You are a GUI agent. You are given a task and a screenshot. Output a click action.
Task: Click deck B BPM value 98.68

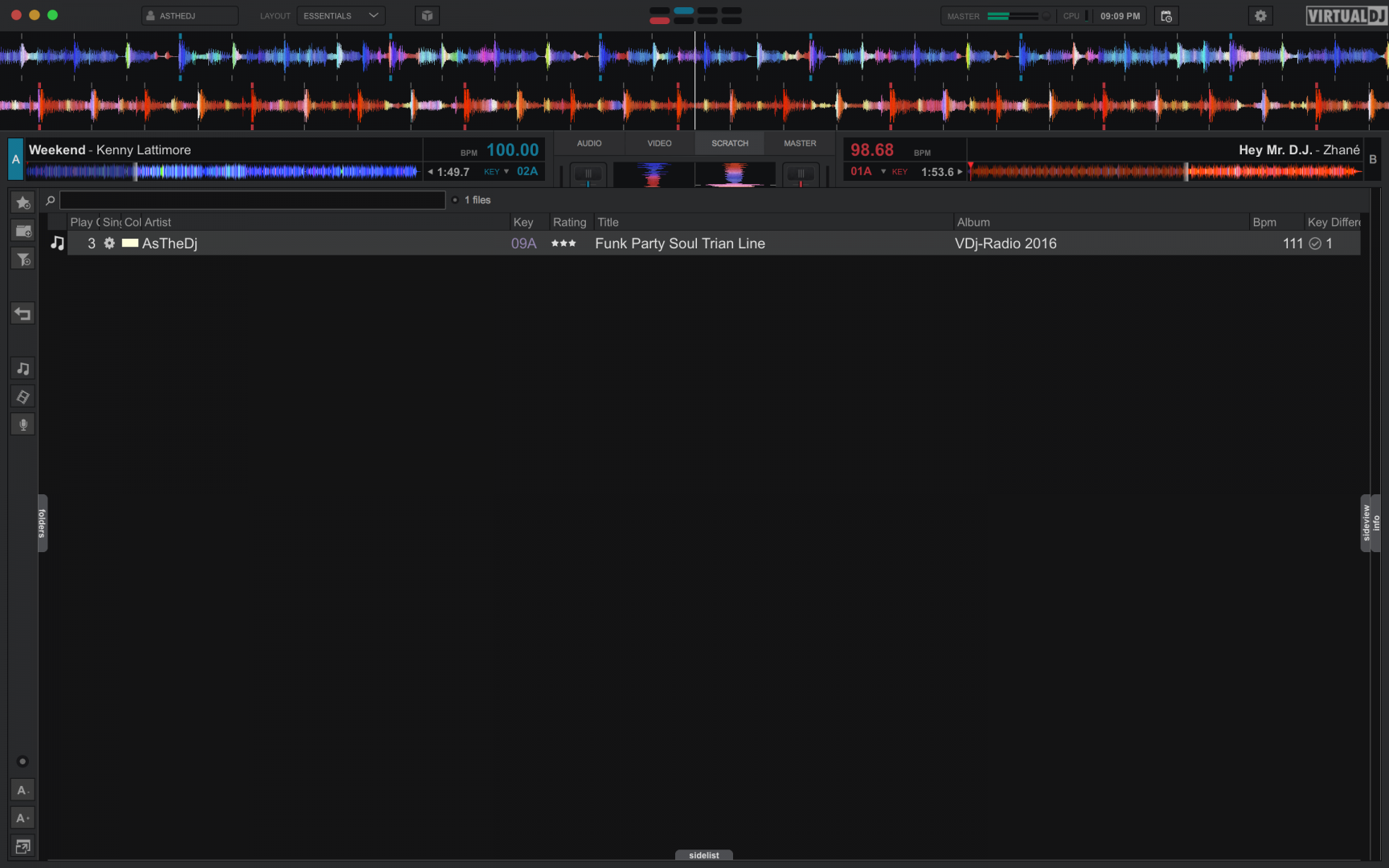point(872,150)
